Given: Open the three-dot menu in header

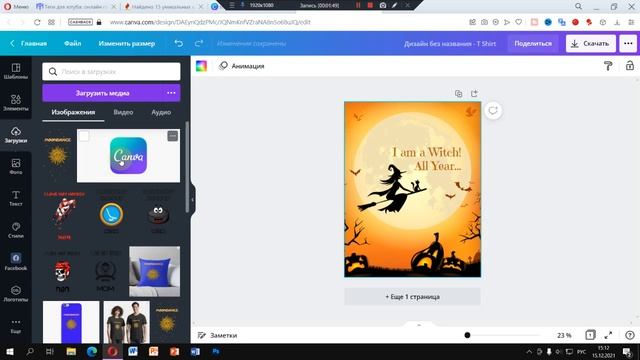Looking at the screenshot, I should [628, 43].
